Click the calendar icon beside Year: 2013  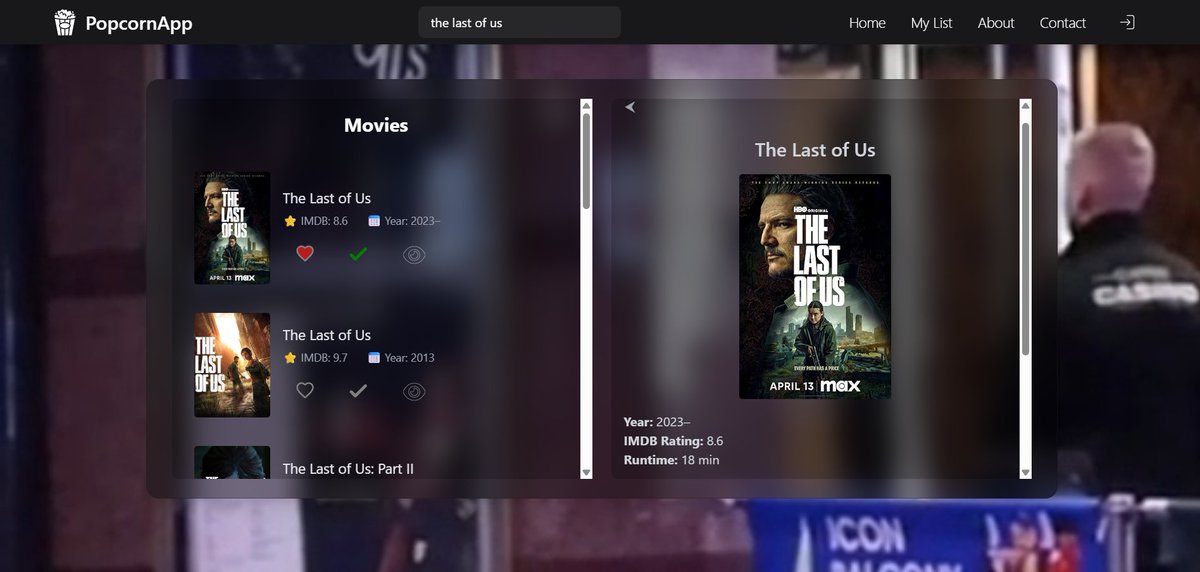tap(374, 358)
